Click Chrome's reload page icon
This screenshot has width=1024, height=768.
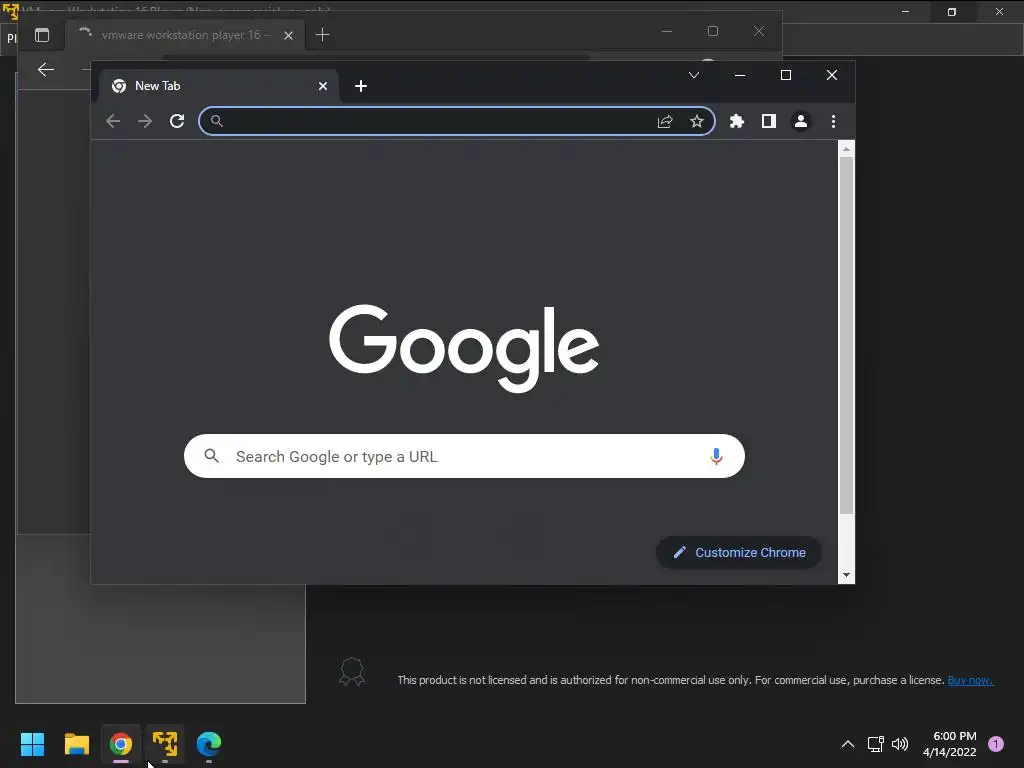point(177,121)
